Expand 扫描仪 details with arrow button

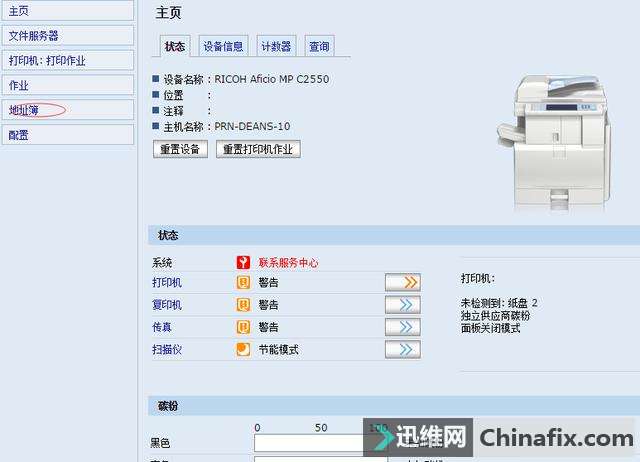coord(403,349)
